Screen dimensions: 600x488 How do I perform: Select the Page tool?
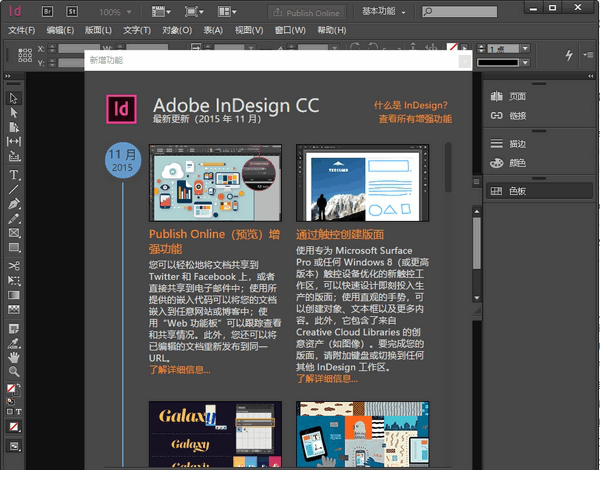(x=14, y=127)
